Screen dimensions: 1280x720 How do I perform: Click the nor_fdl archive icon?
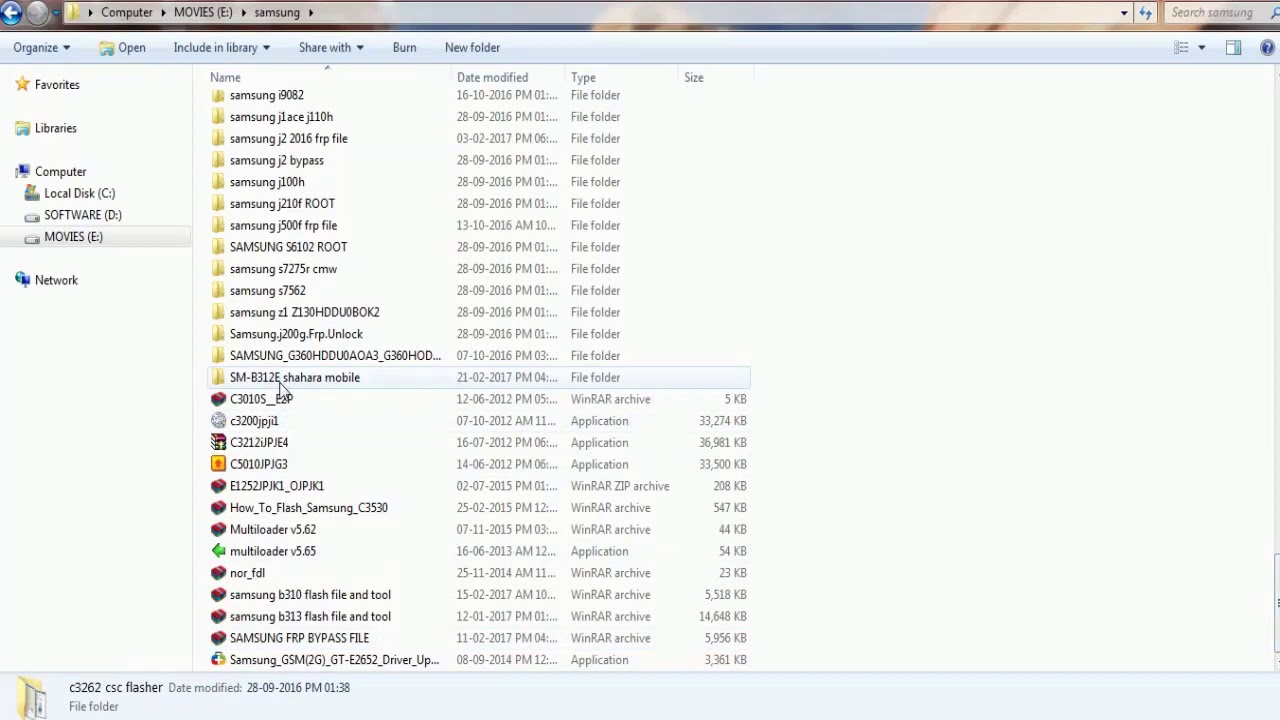(x=218, y=573)
